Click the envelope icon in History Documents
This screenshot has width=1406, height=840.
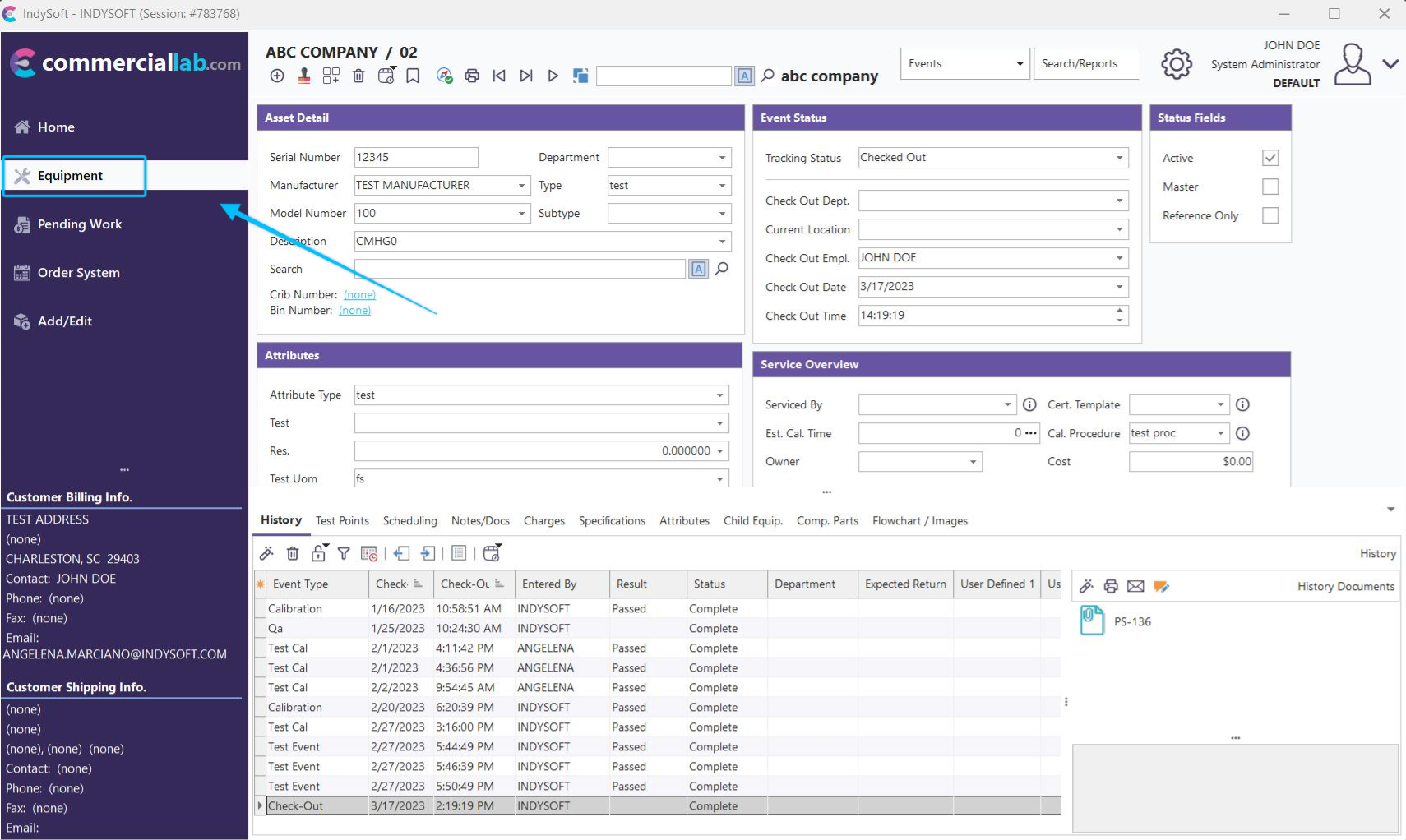(1135, 586)
